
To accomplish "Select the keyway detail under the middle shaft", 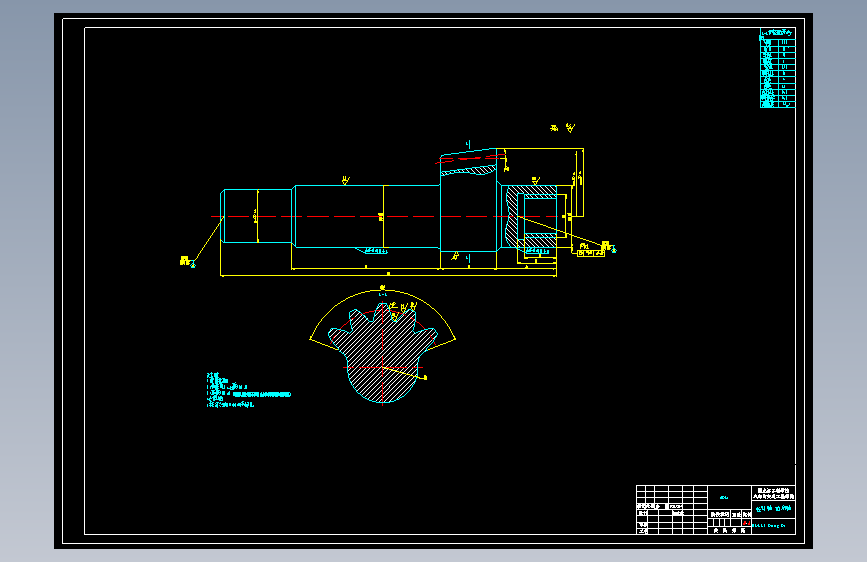I will click(x=372, y=251).
